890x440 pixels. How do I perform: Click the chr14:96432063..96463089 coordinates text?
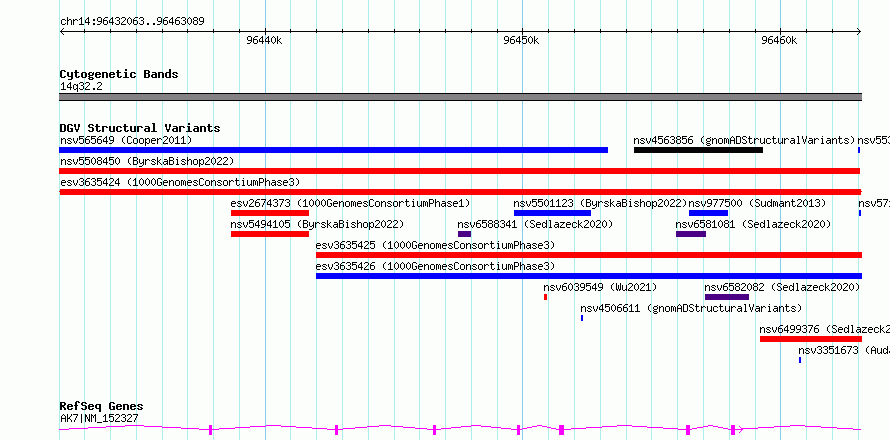coord(132,22)
